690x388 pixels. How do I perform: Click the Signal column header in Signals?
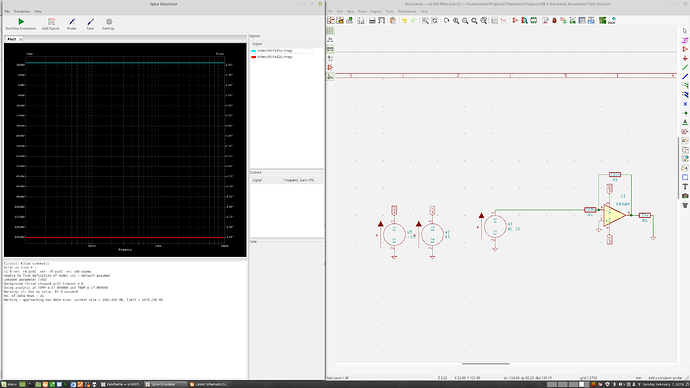(x=282, y=44)
